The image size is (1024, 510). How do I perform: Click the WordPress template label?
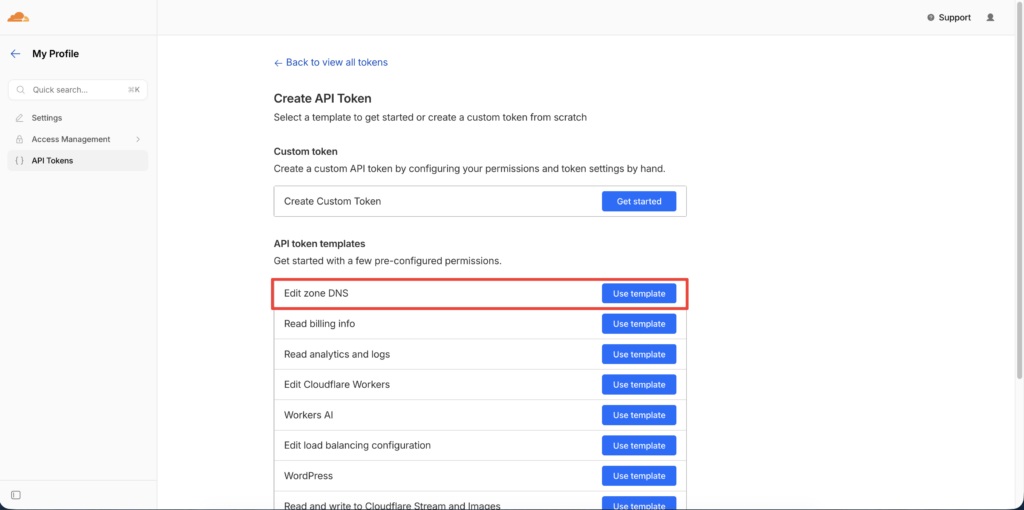pyautogui.click(x=308, y=476)
